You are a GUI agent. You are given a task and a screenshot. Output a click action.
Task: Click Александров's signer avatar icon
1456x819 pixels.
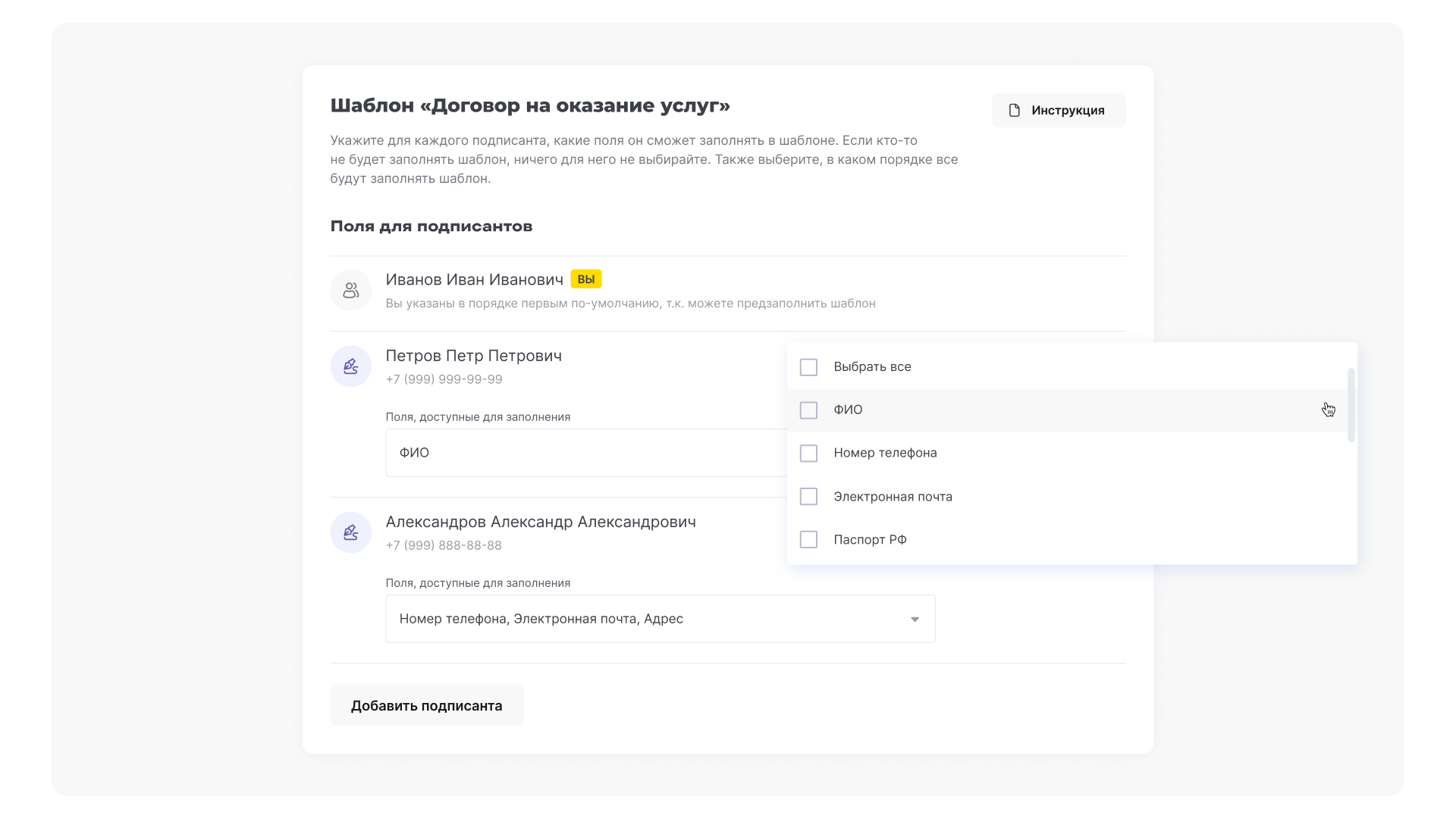350,532
